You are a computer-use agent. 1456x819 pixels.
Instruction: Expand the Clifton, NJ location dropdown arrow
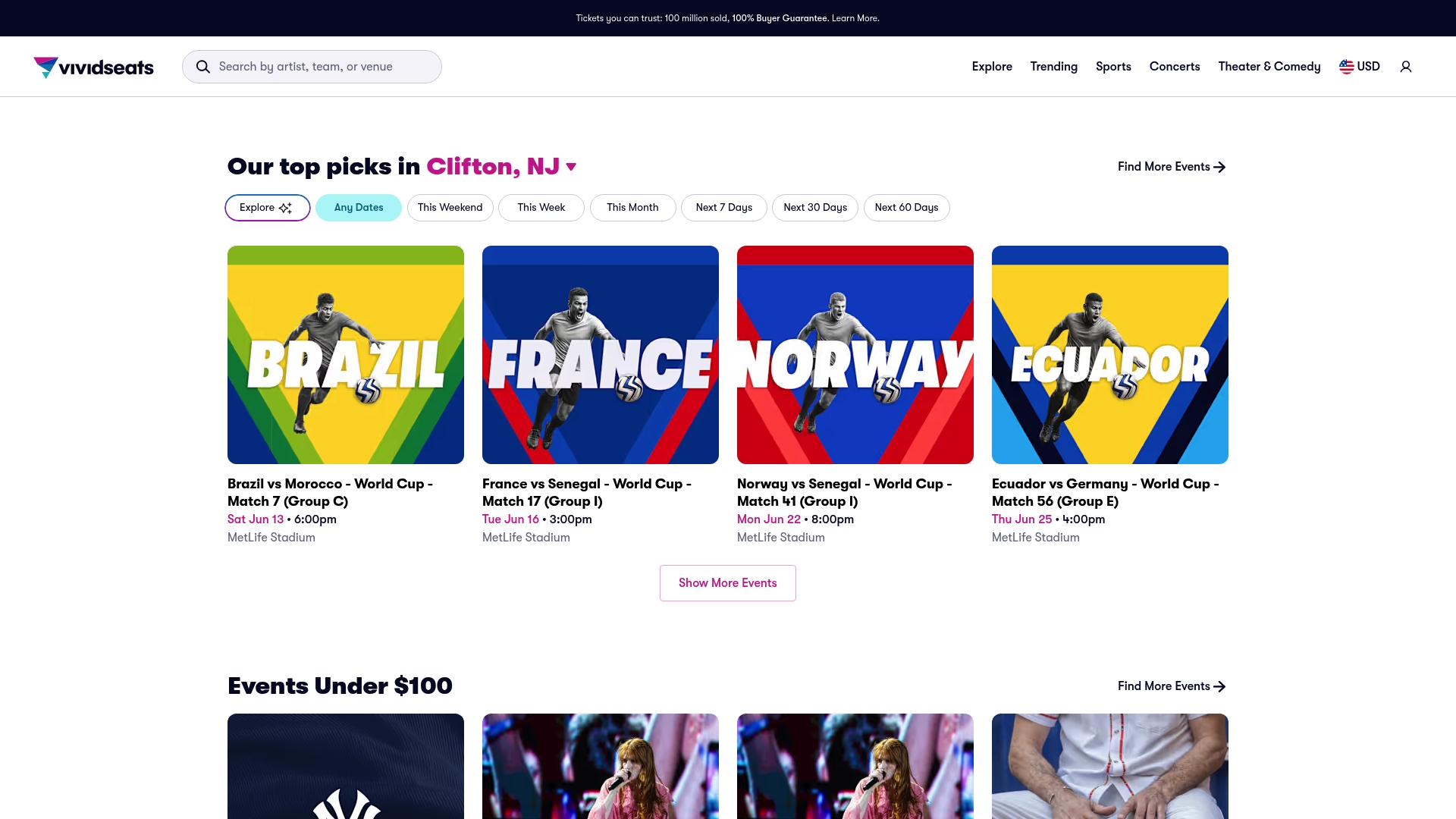click(x=571, y=167)
